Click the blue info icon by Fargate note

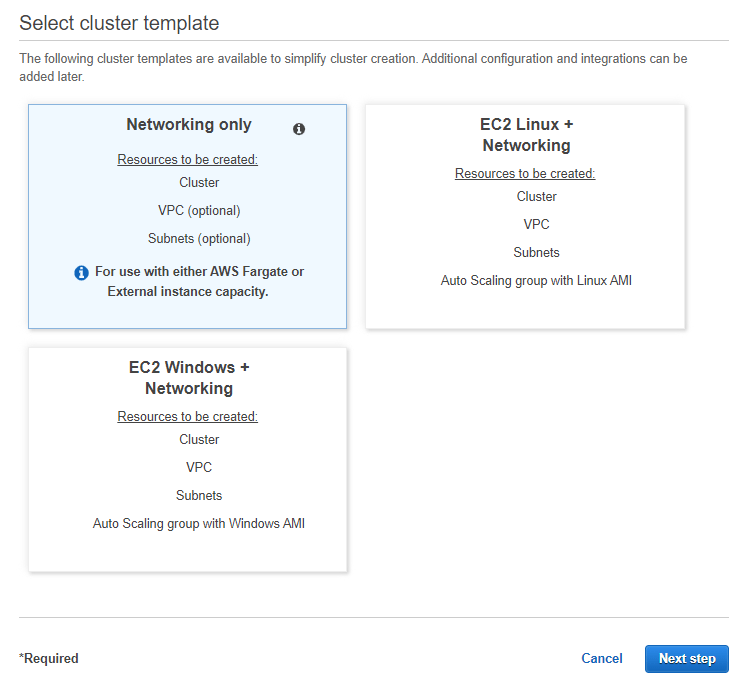click(82, 273)
